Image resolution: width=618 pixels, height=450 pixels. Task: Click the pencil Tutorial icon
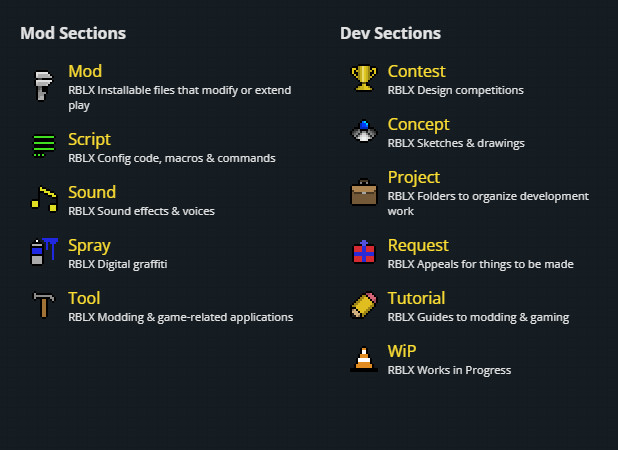[x=363, y=304]
